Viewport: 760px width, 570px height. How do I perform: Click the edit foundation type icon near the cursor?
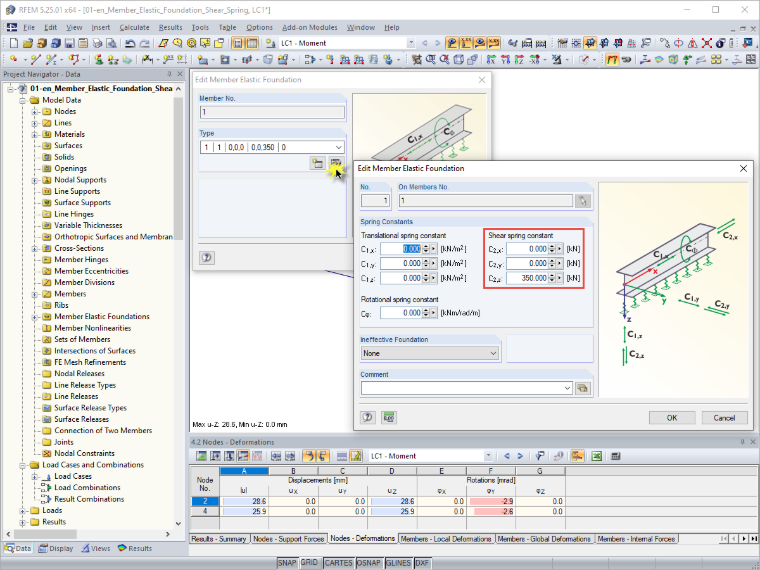click(x=335, y=163)
